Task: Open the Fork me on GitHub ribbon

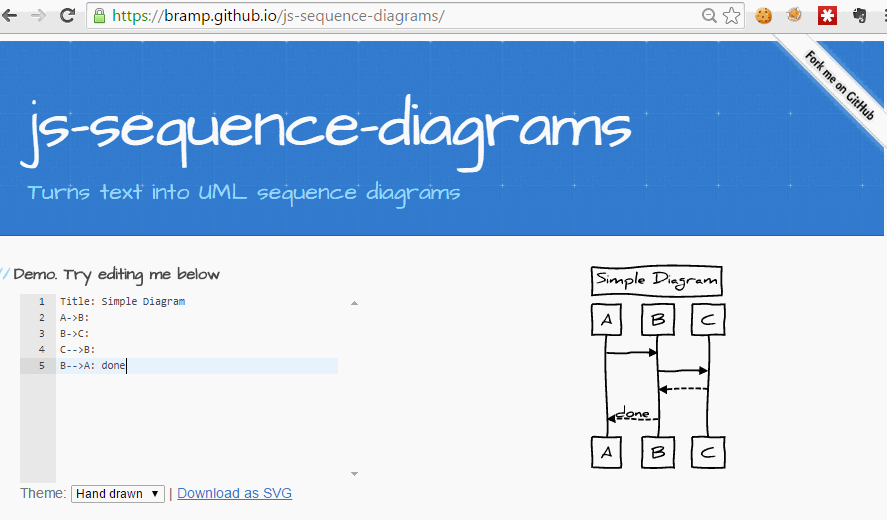Action: point(839,85)
